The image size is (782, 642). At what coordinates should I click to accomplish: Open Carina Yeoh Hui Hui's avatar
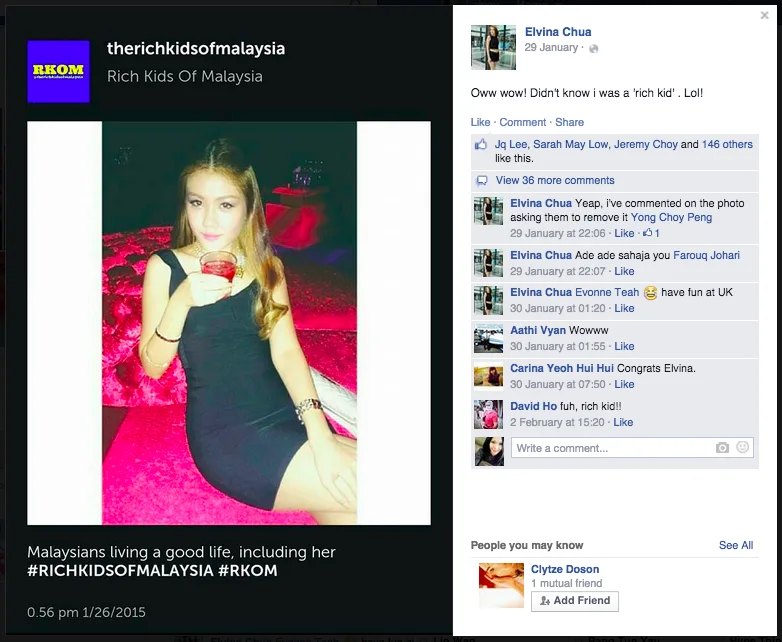coord(488,376)
